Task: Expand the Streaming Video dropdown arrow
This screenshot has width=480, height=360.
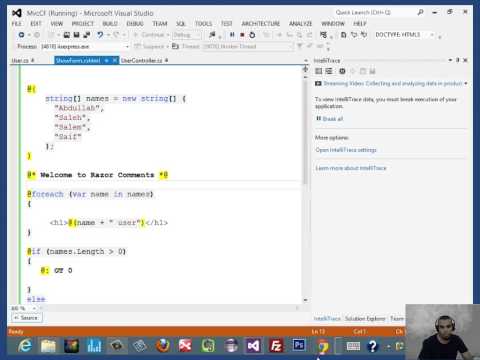Action: (x=466, y=83)
